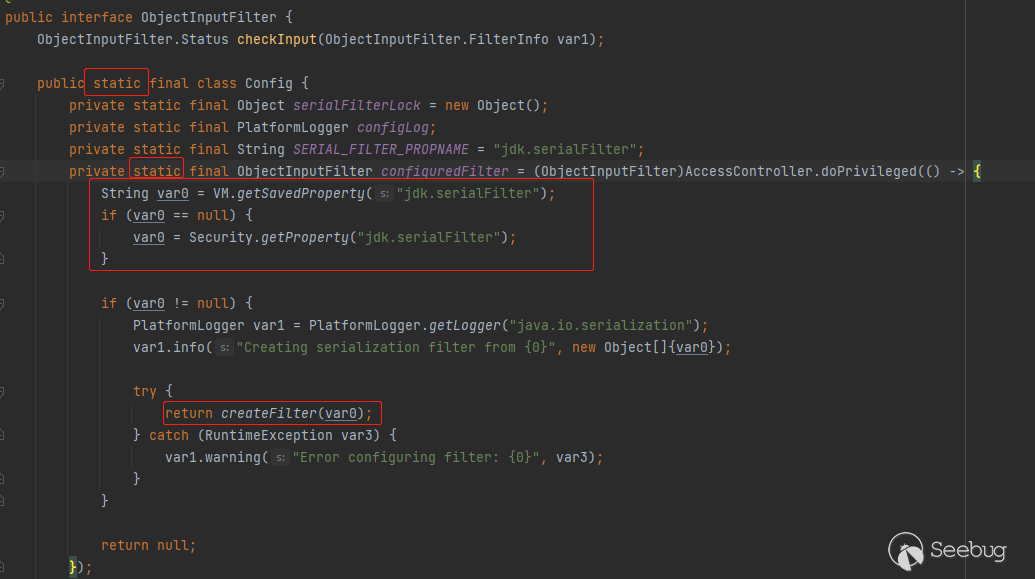Image resolution: width=1035 pixels, height=579 pixels.
Task: Click the 's:' hint in the var1.info call
Action: point(224,348)
